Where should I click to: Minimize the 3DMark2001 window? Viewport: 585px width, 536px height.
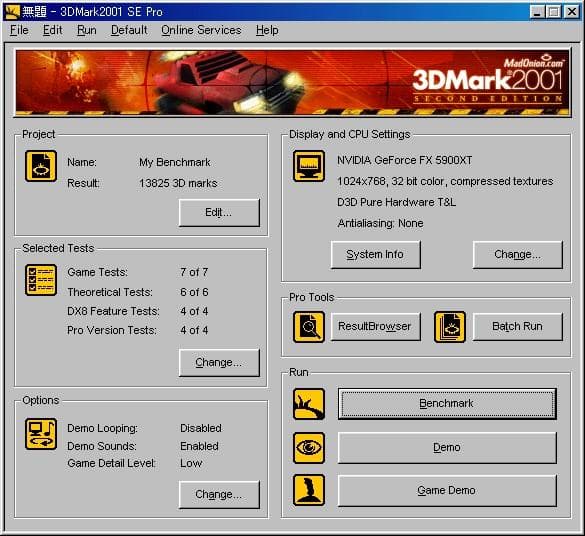point(537,12)
